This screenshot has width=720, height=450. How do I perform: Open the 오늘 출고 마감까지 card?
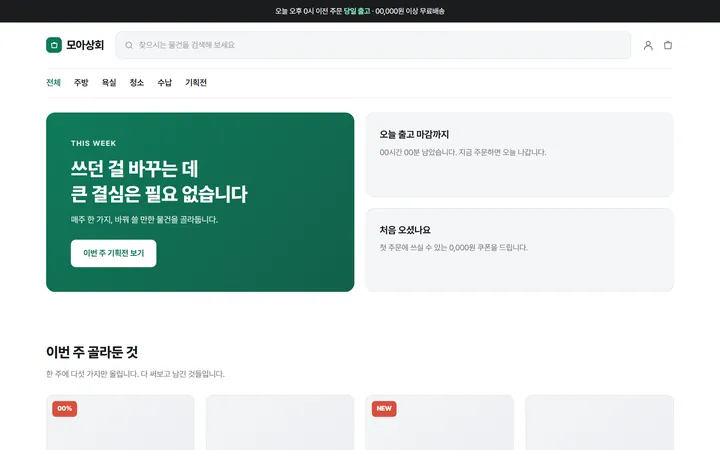pyautogui.click(x=519, y=155)
